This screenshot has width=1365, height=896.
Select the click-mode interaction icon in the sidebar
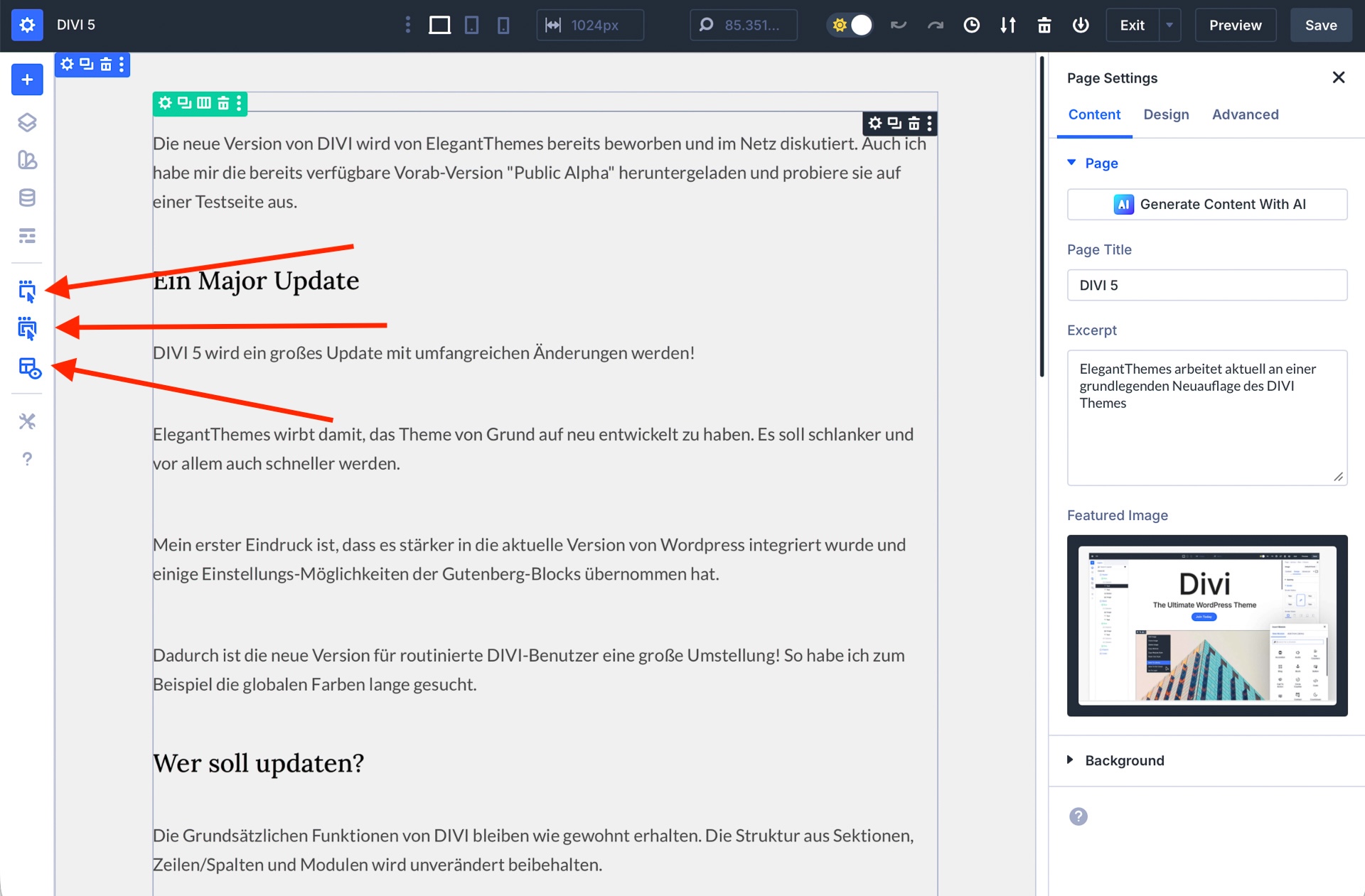click(27, 291)
